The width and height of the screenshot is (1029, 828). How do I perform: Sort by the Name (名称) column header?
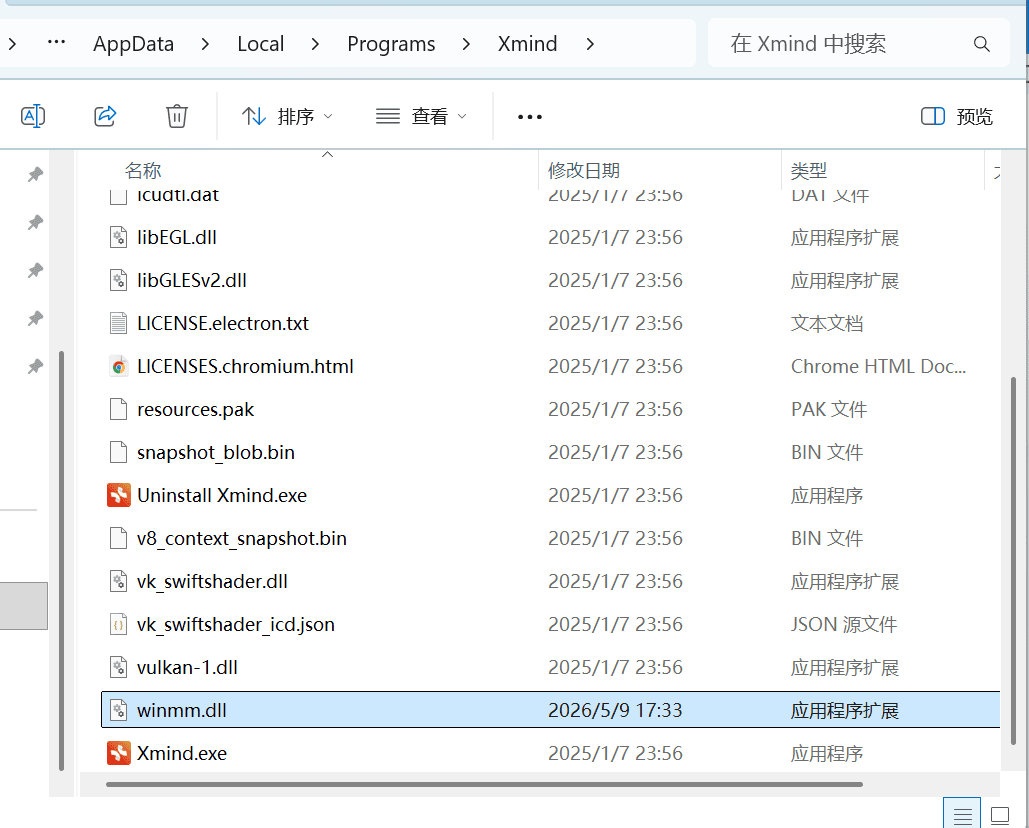(x=143, y=171)
